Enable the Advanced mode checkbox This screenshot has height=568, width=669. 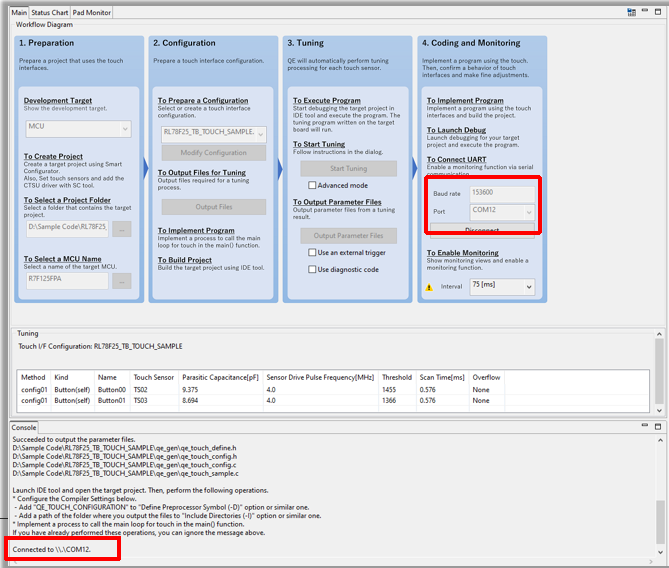(312, 185)
